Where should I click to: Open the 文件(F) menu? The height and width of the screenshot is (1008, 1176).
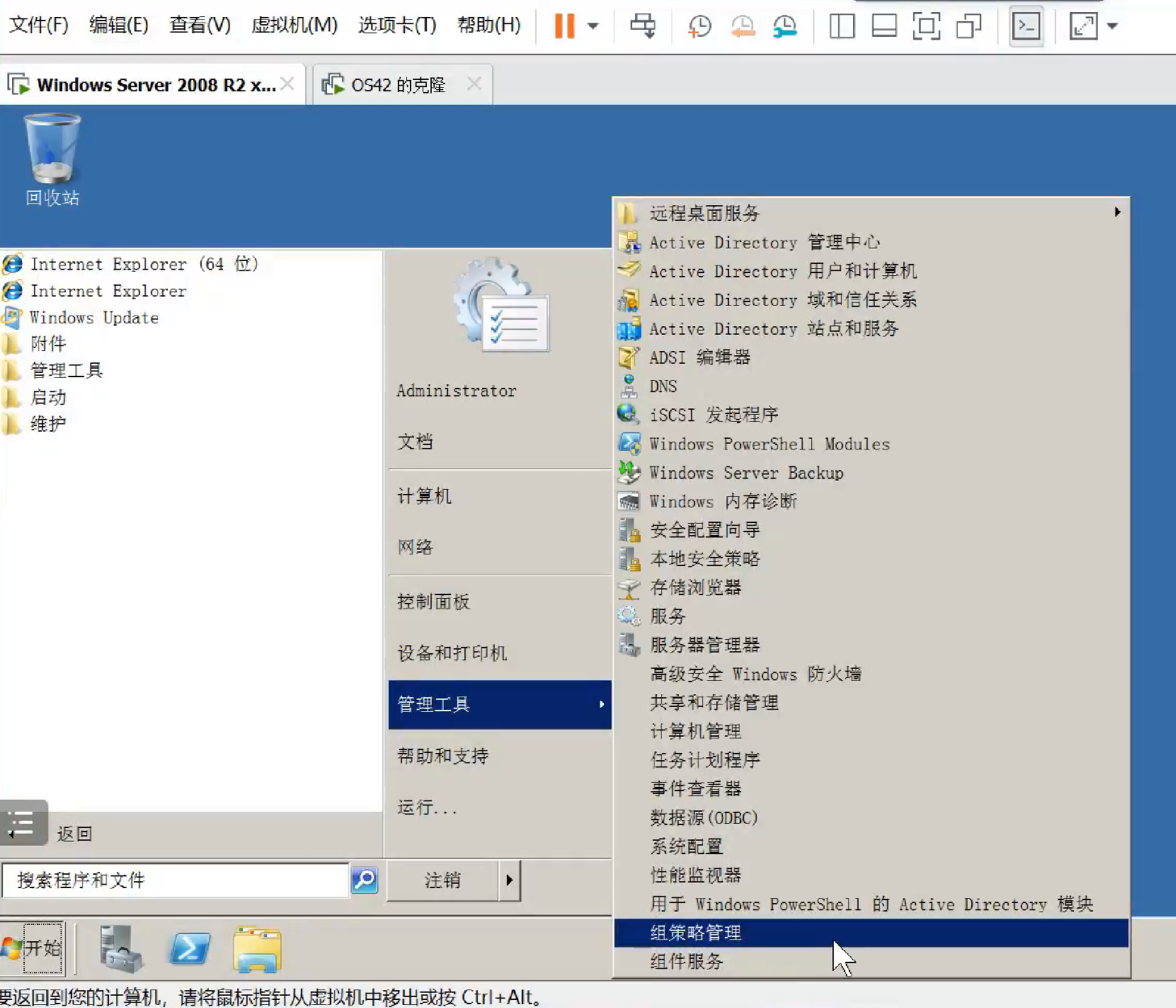pyautogui.click(x=38, y=25)
